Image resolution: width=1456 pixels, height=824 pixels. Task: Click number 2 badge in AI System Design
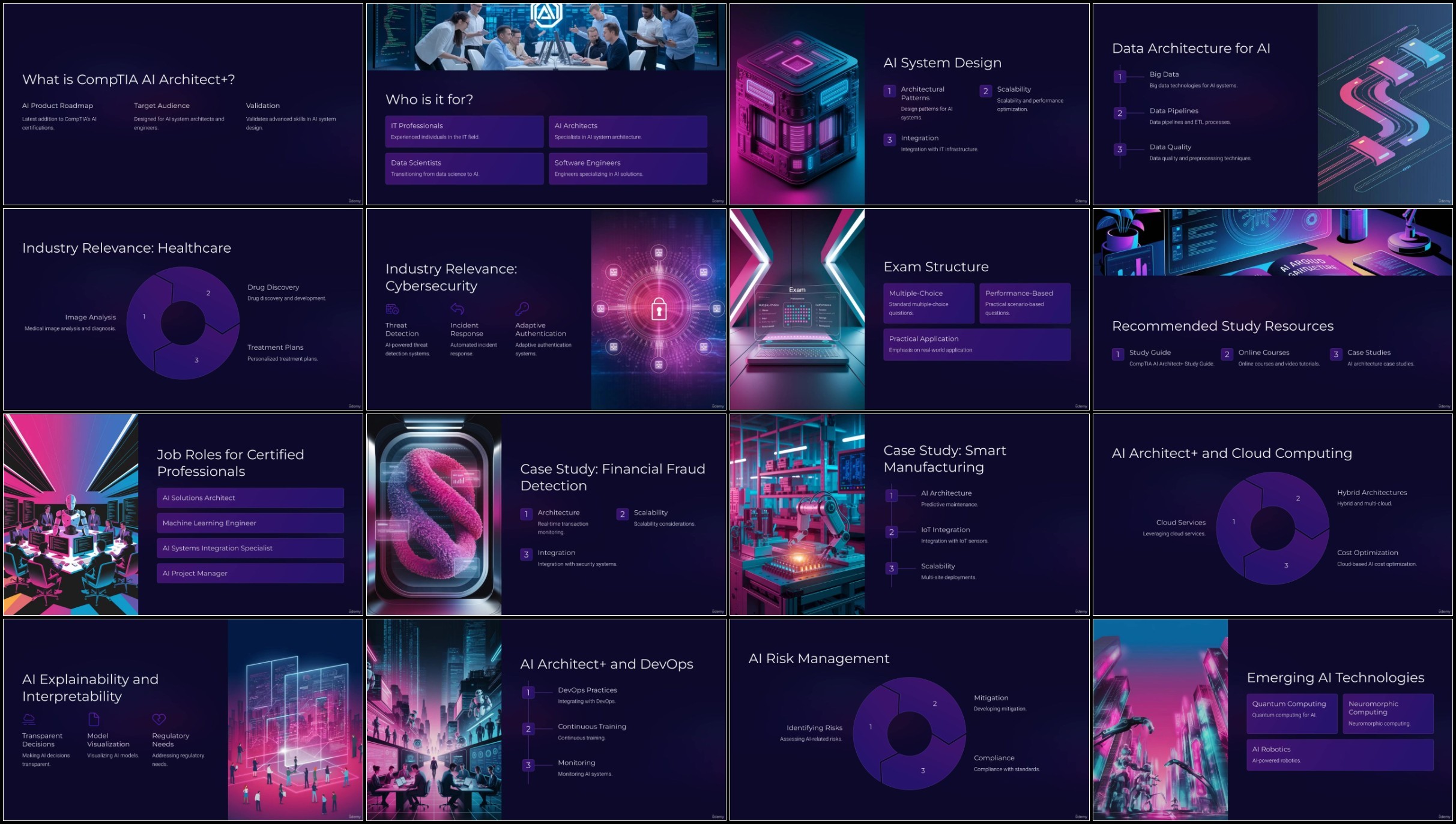[985, 91]
